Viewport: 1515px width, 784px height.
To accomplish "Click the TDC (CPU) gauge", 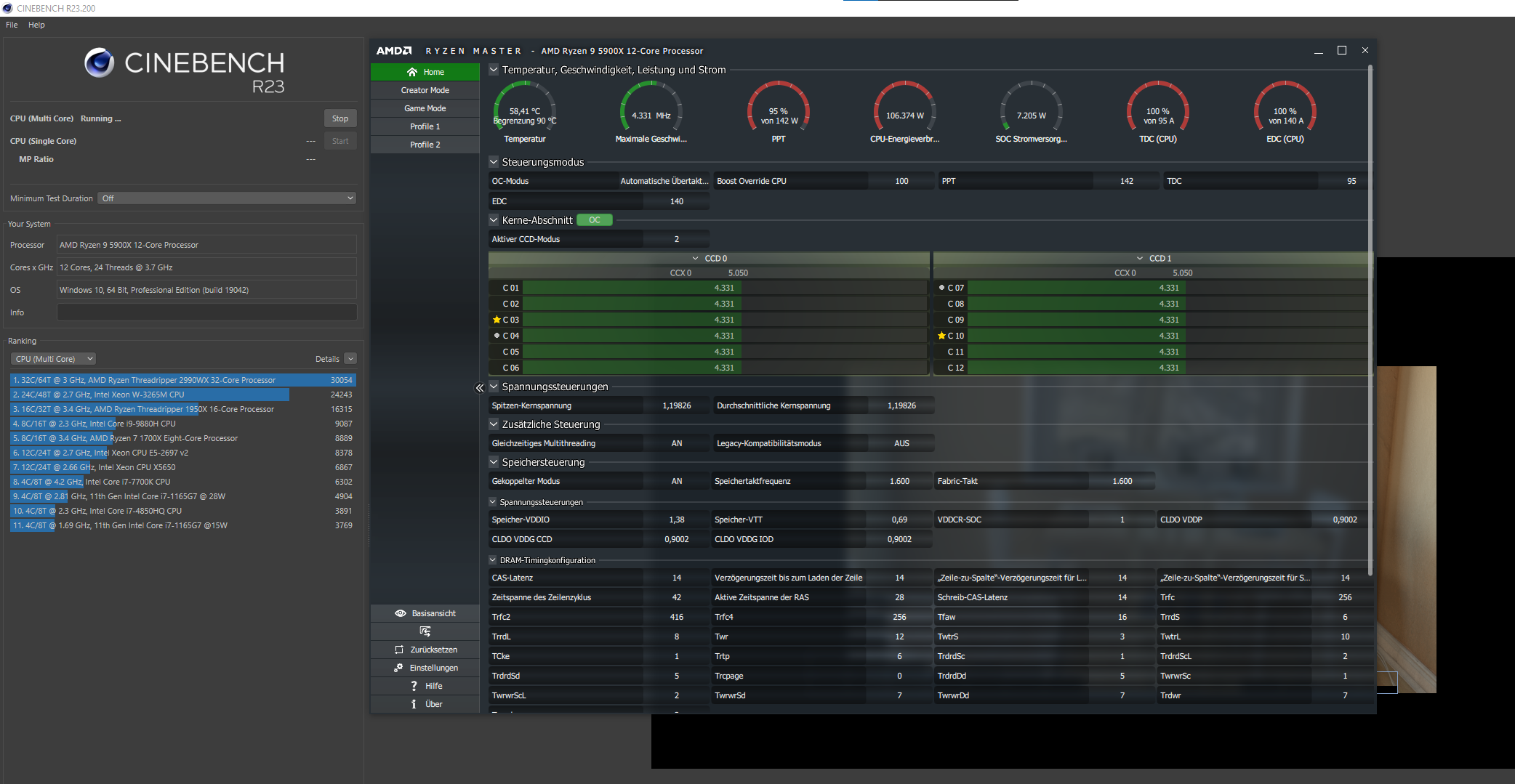I will click(1158, 107).
